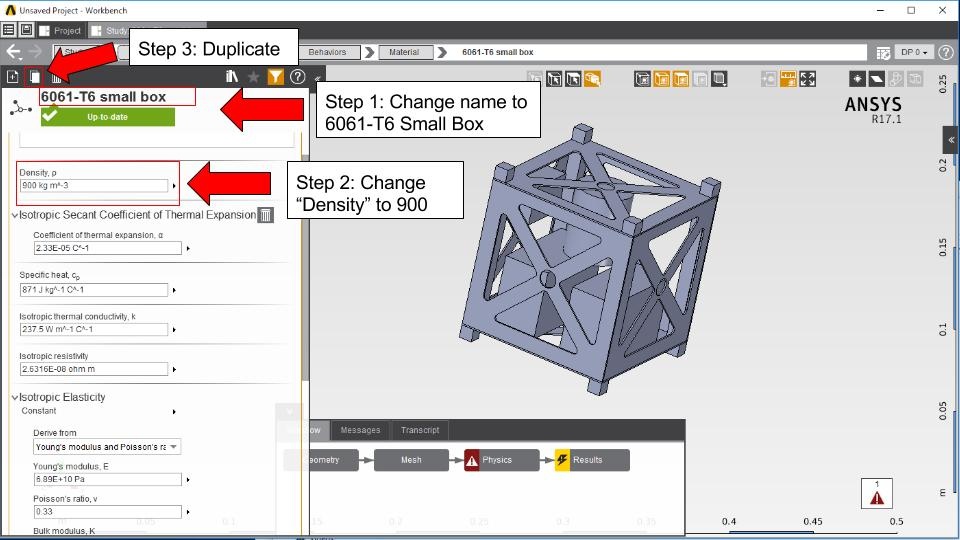Open thermal conductivity options arrow

[x=174, y=329]
